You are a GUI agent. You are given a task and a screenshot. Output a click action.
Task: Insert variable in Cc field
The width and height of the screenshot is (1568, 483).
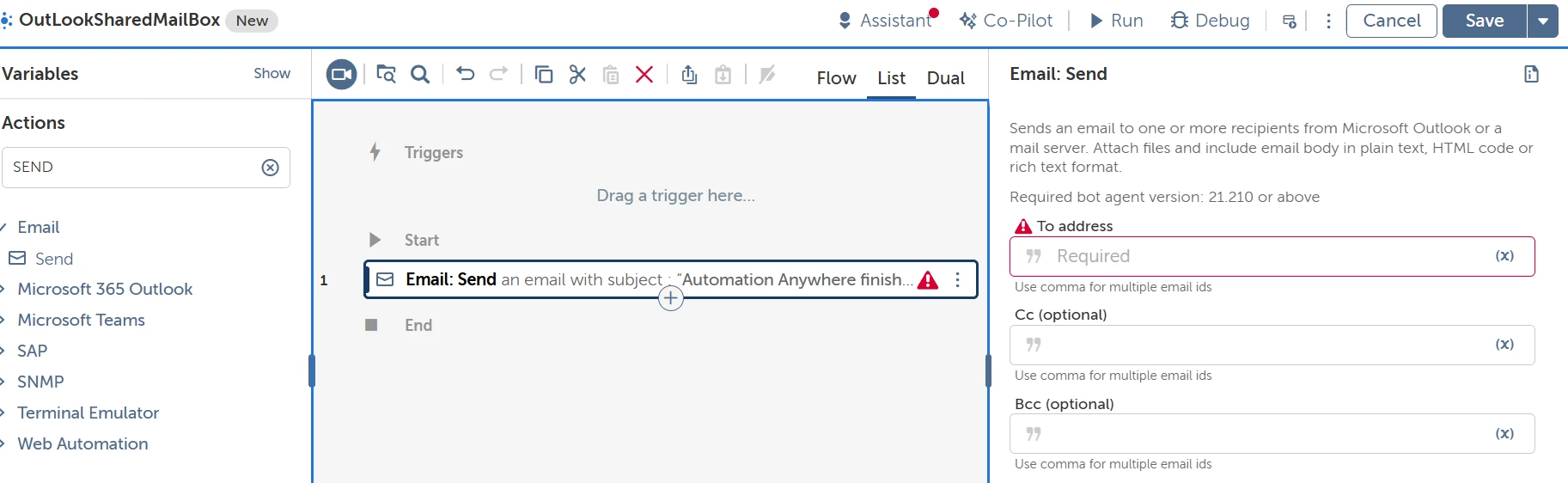coord(1504,345)
